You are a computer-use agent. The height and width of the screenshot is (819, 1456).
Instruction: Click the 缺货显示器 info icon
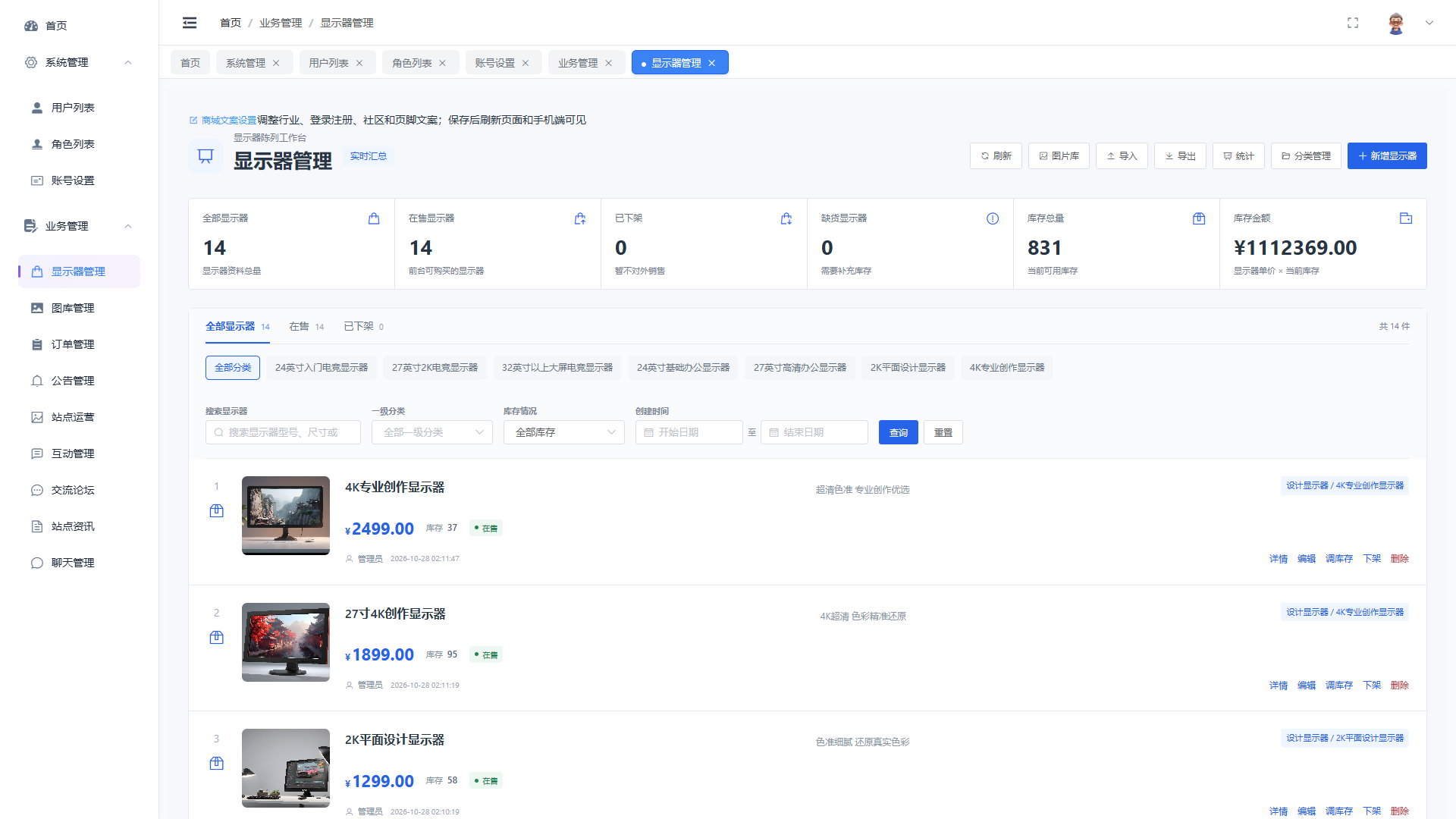coord(993,218)
